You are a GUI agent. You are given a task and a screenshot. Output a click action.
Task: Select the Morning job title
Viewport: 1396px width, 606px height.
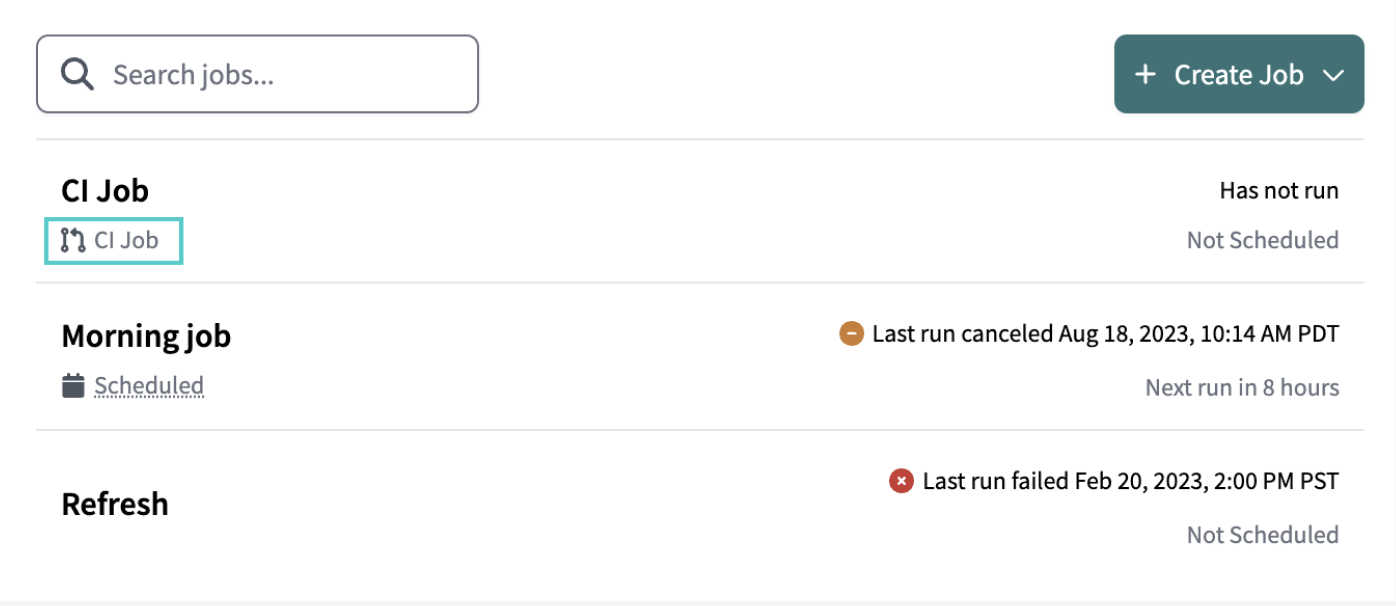click(x=146, y=335)
